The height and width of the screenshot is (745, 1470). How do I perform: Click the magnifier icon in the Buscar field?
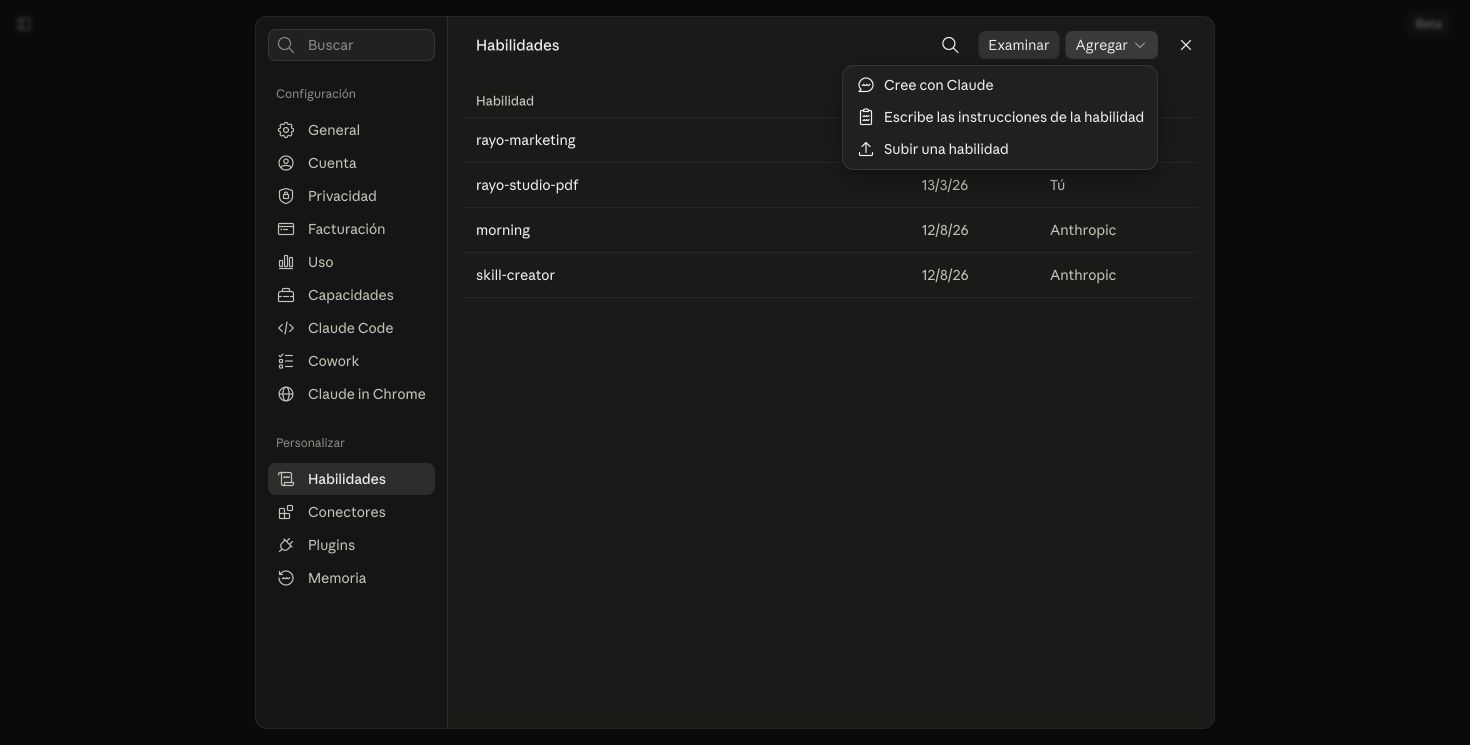(286, 45)
